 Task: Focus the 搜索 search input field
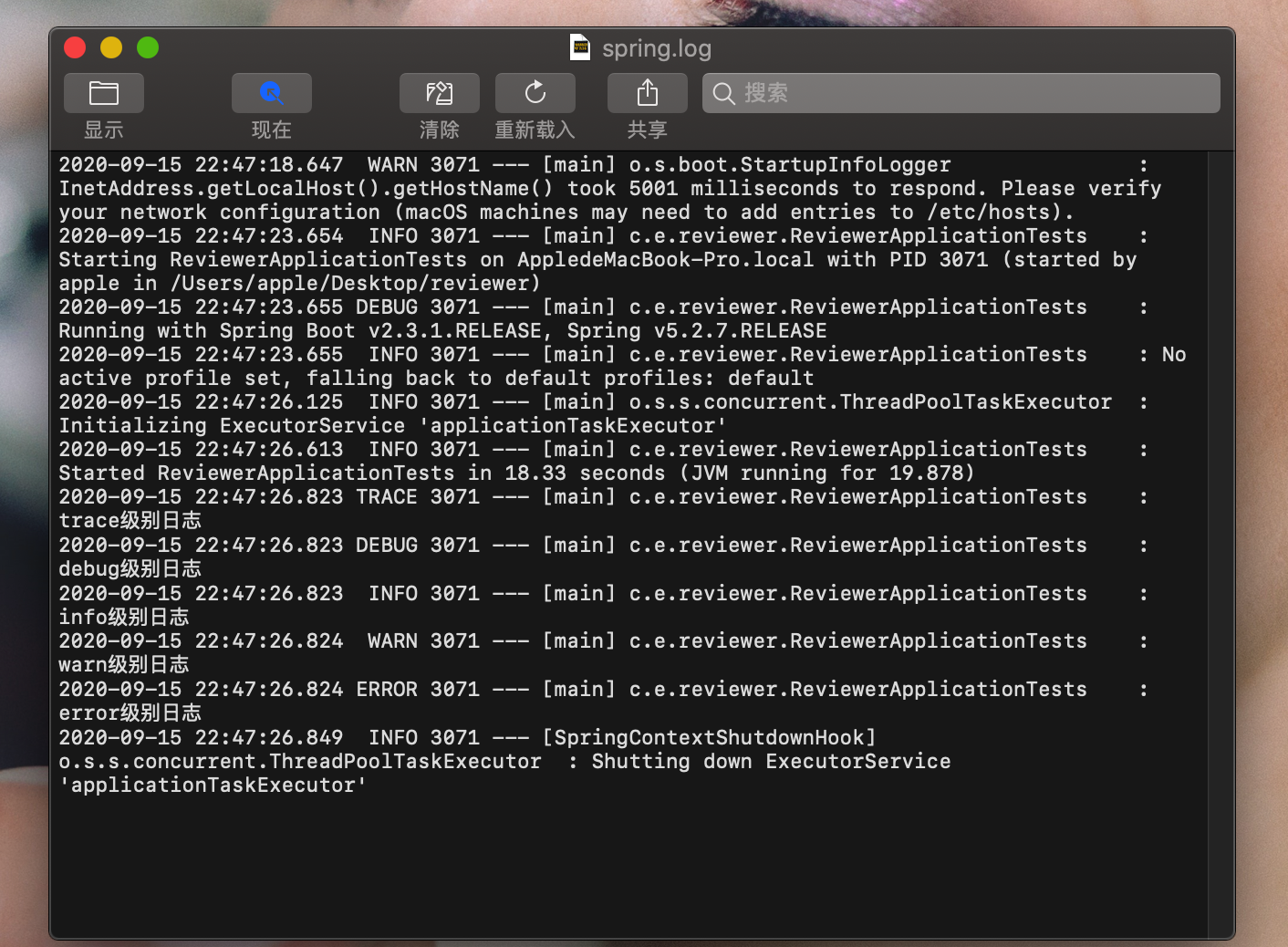click(x=961, y=93)
